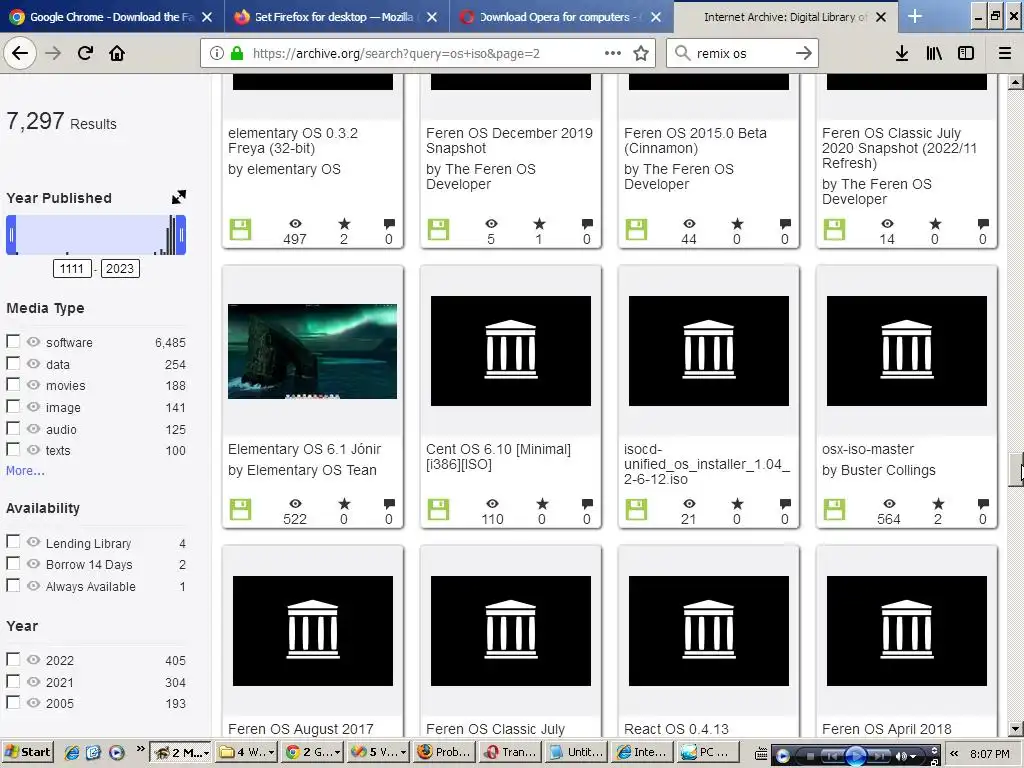
Task: Open Windows Media Player quick launch icon
Action: (117, 752)
